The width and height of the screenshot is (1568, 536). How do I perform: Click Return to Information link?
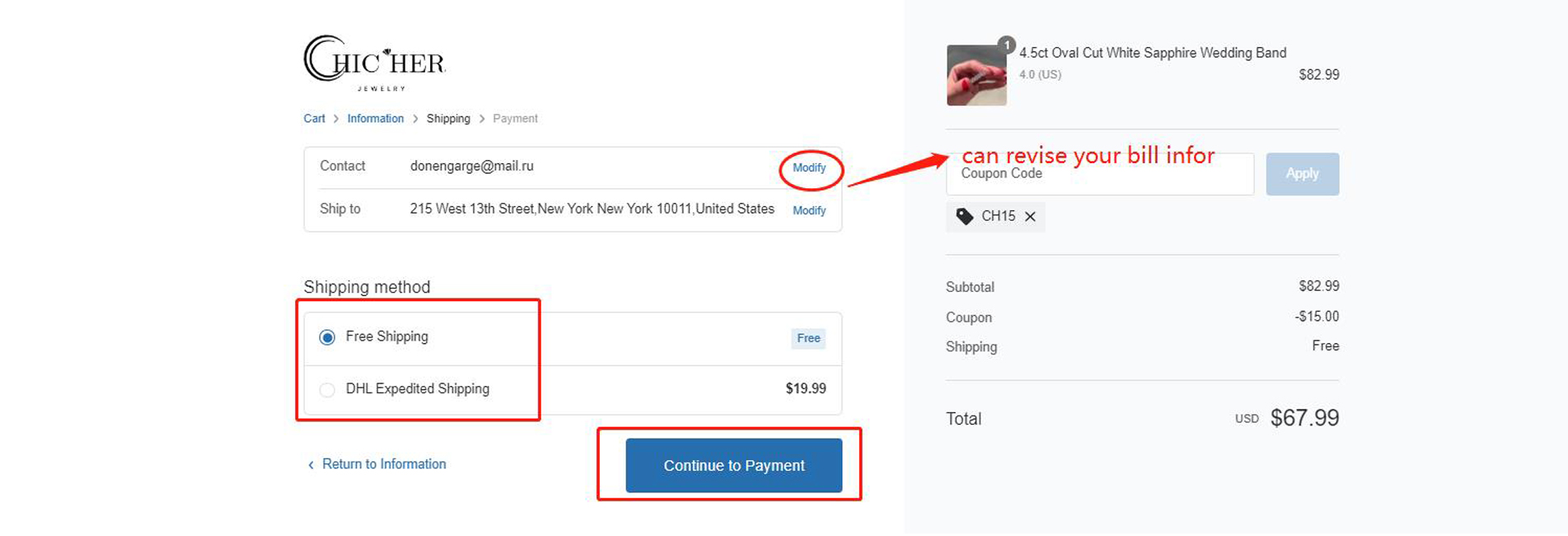[x=384, y=464]
